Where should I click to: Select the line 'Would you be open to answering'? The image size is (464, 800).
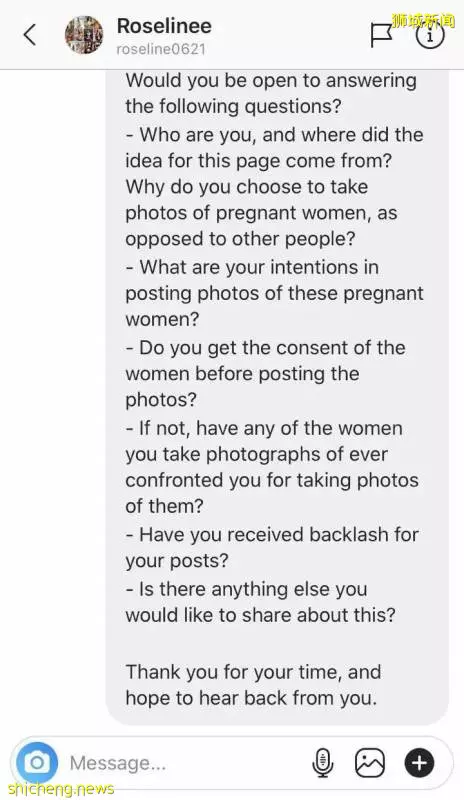(x=271, y=81)
